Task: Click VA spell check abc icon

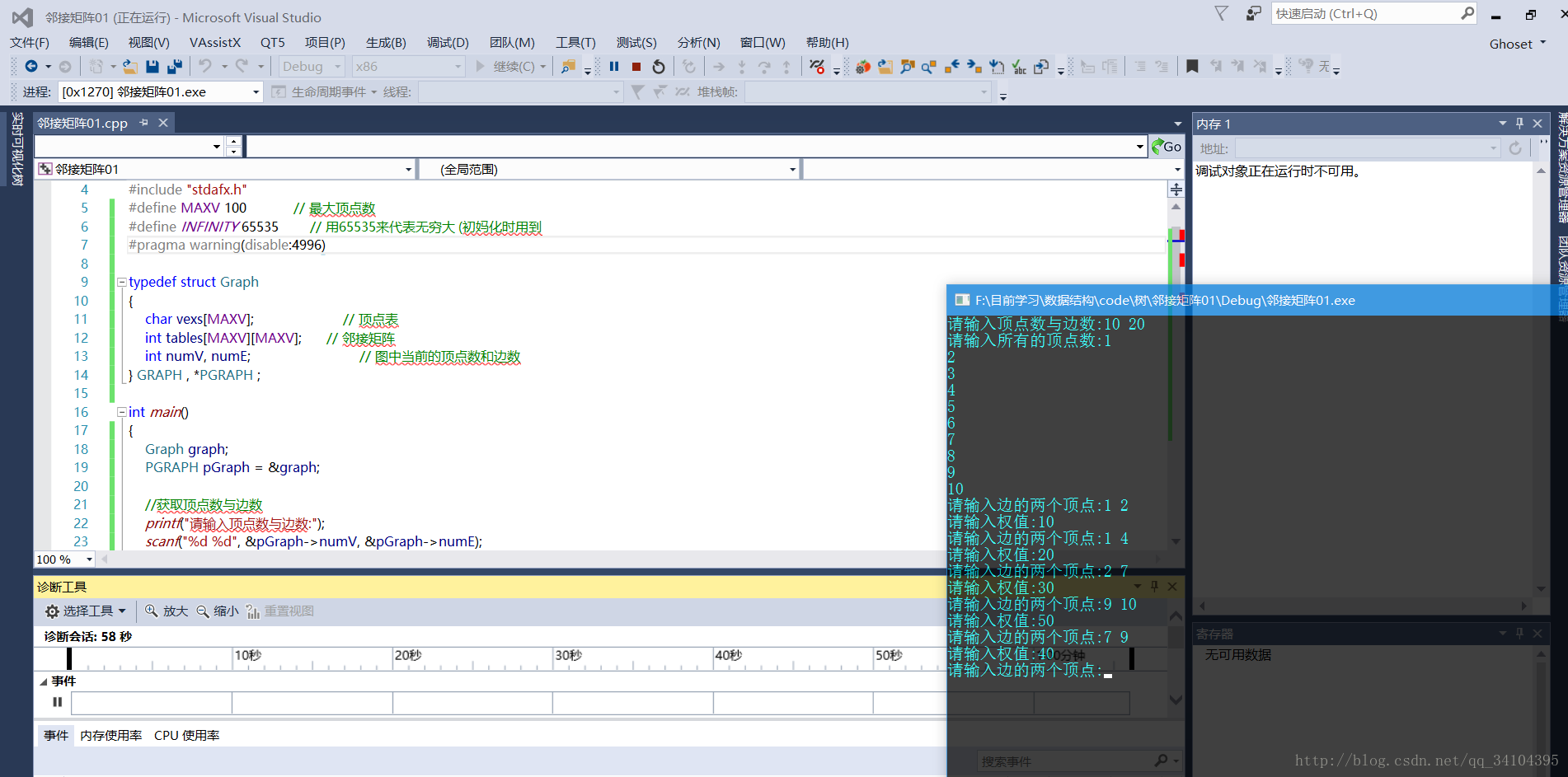Action: pyautogui.click(x=1019, y=67)
